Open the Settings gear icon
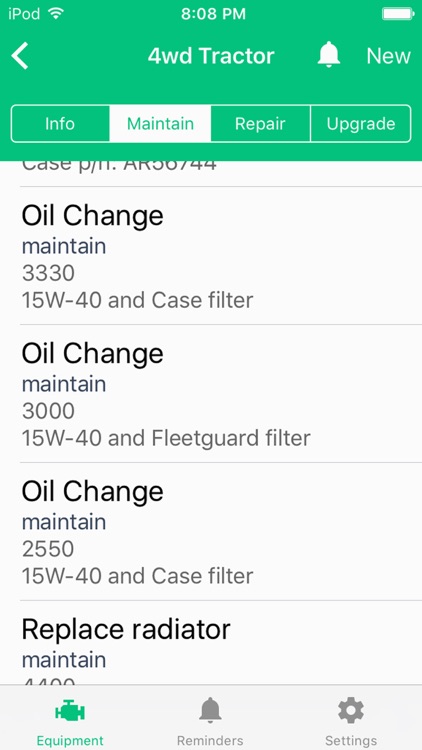Image resolution: width=422 pixels, height=750 pixels. pos(351,710)
